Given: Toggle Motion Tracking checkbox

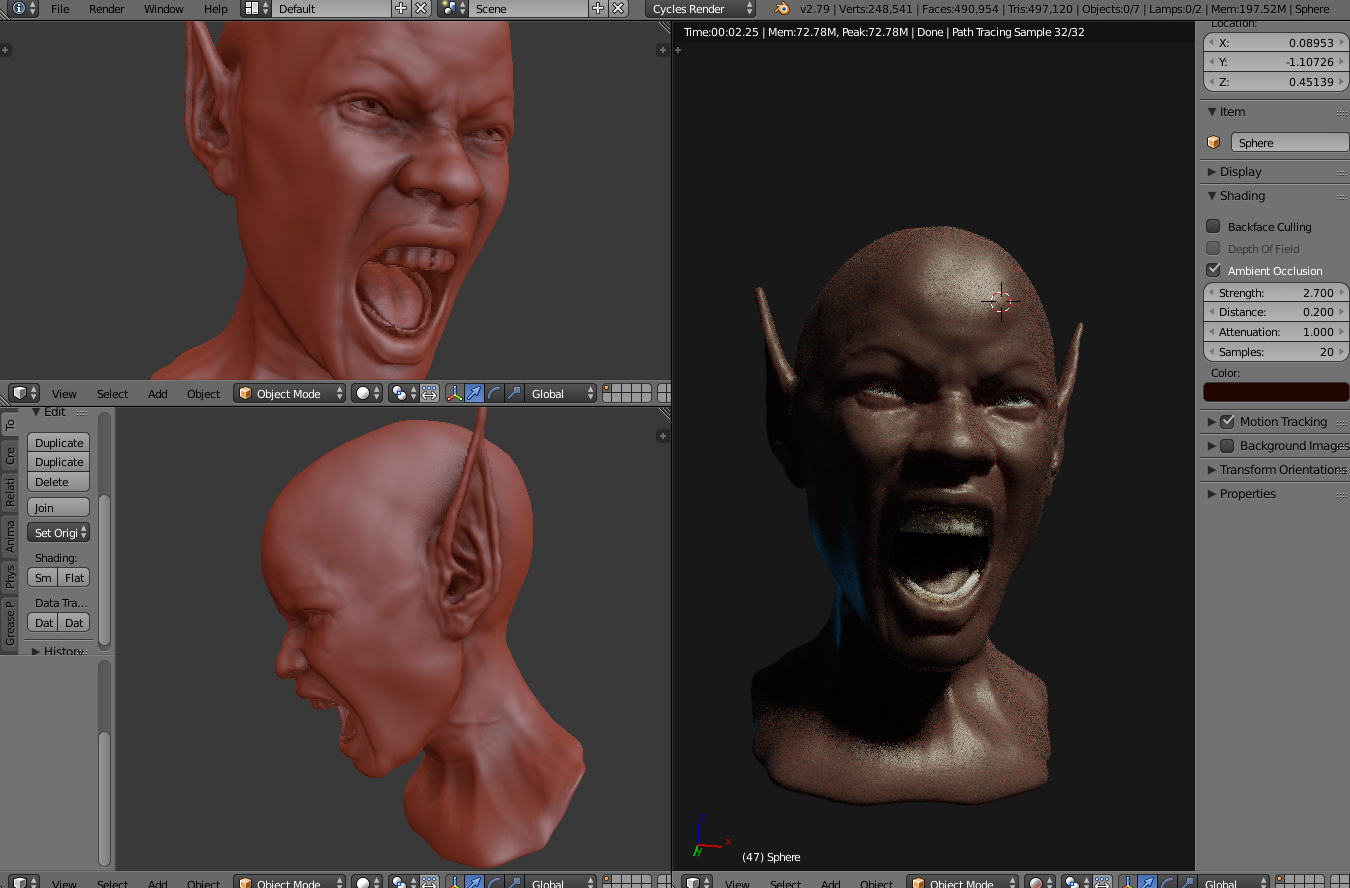Looking at the screenshot, I should [x=1228, y=421].
